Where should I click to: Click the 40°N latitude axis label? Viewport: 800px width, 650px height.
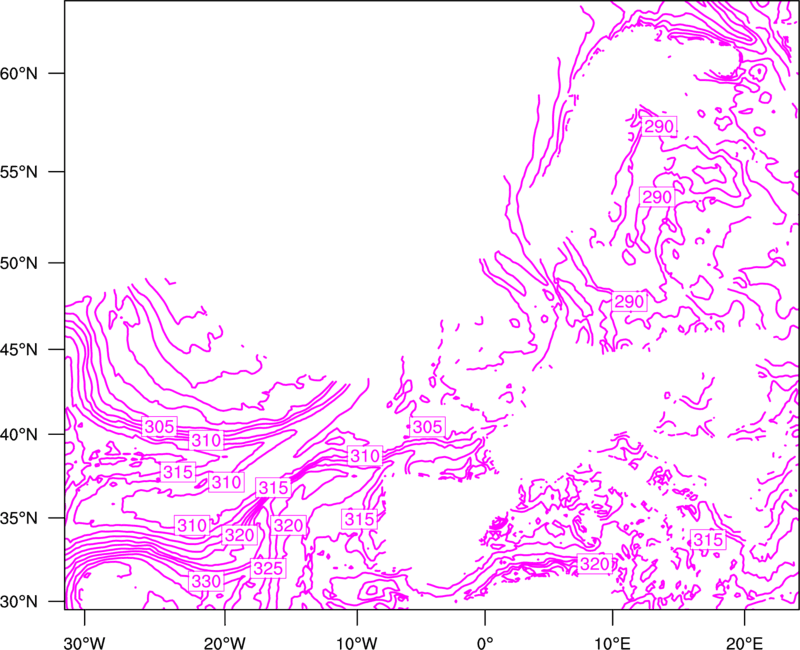pos(19,435)
